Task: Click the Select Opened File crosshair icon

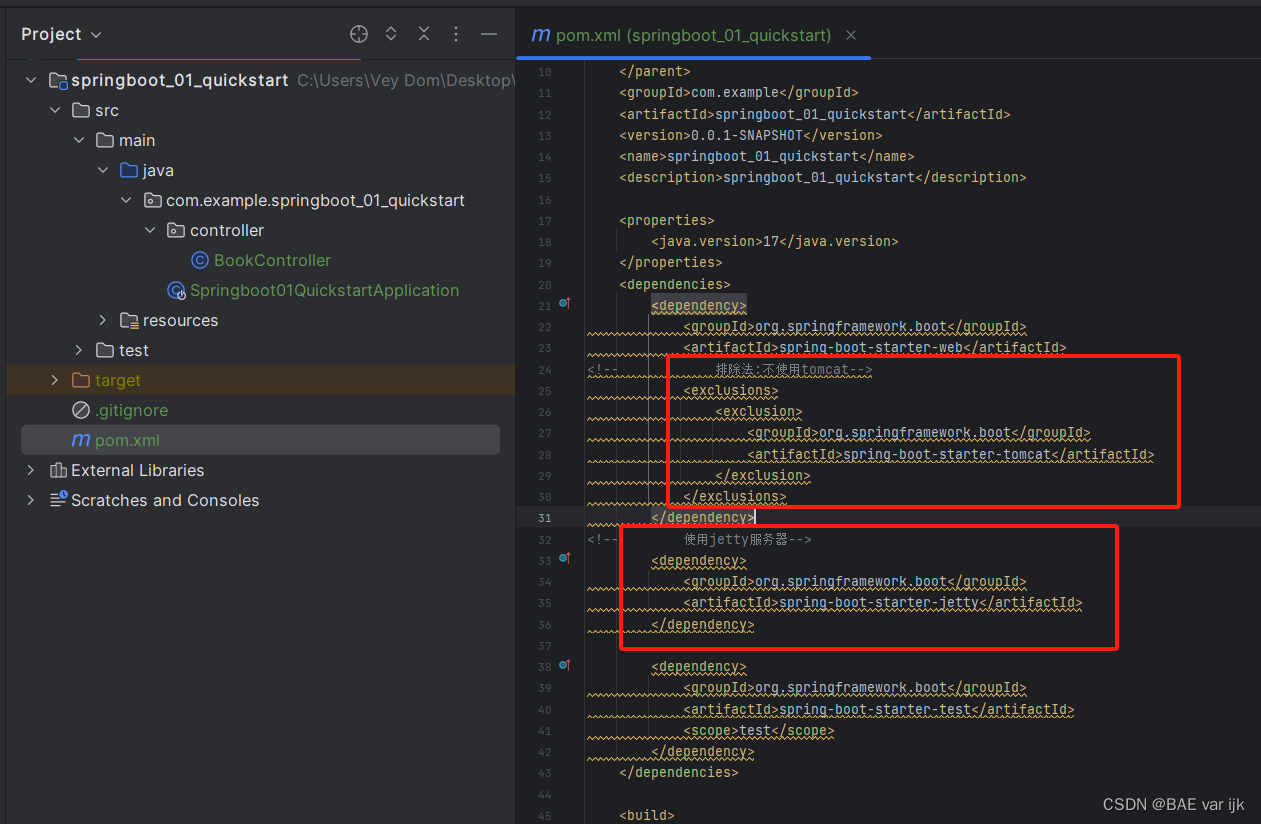Action: (358, 33)
